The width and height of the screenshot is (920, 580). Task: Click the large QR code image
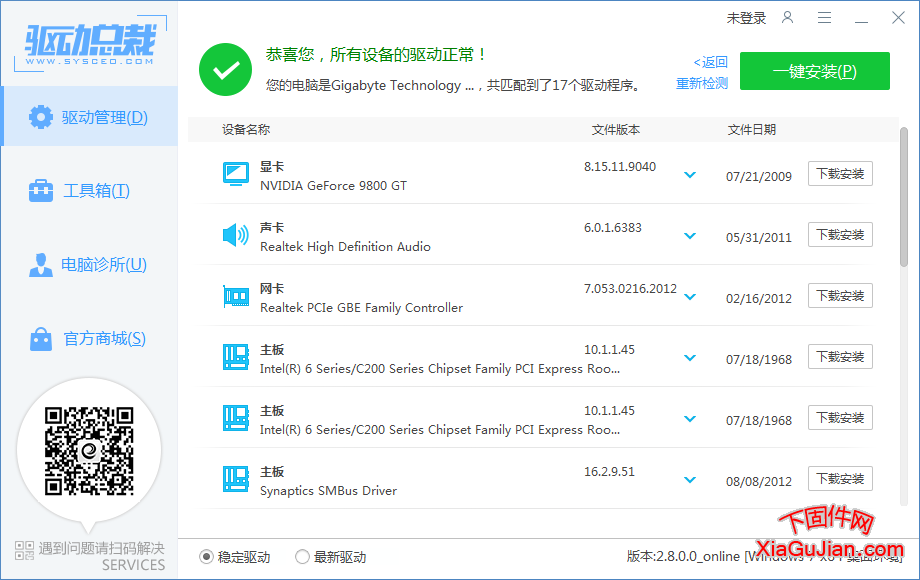pyautogui.click(x=89, y=451)
